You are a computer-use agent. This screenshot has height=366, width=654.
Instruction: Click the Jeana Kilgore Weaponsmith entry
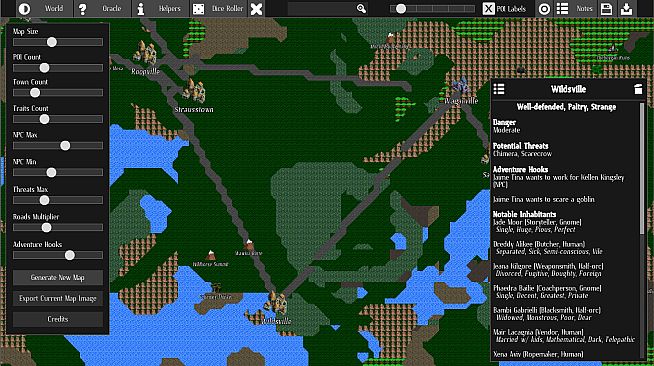[x=548, y=270]
